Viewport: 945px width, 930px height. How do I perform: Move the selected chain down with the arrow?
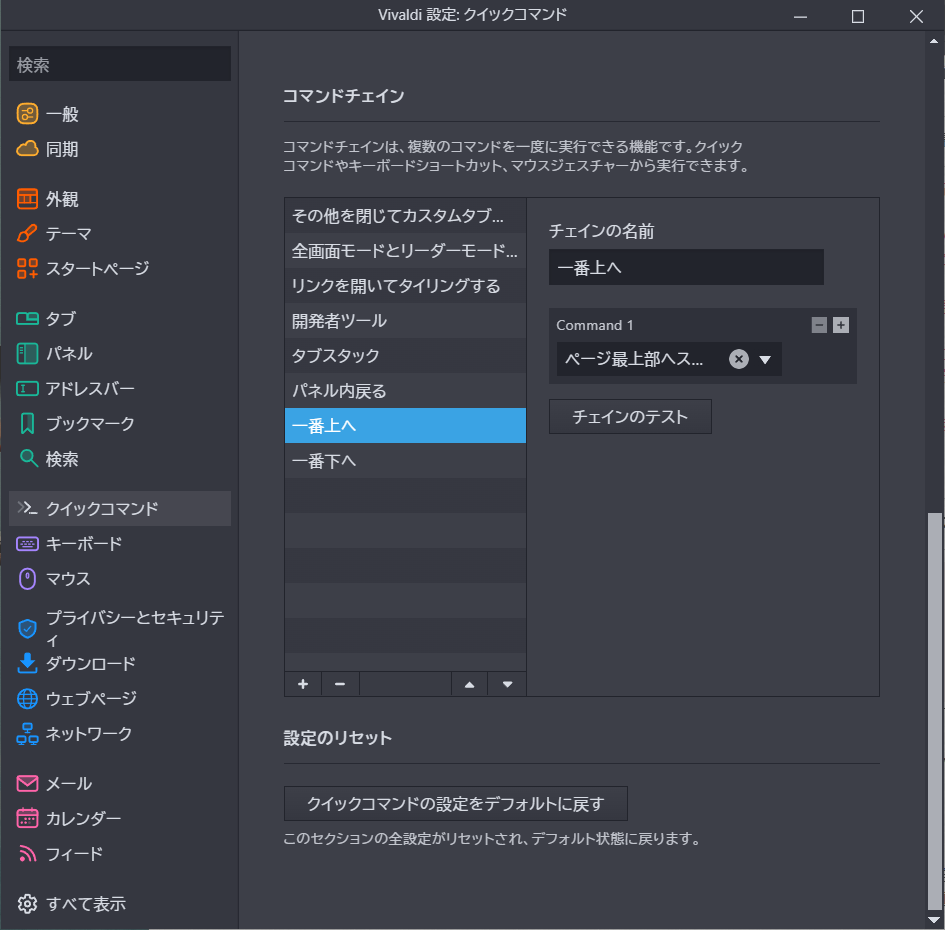pos(507,684)
